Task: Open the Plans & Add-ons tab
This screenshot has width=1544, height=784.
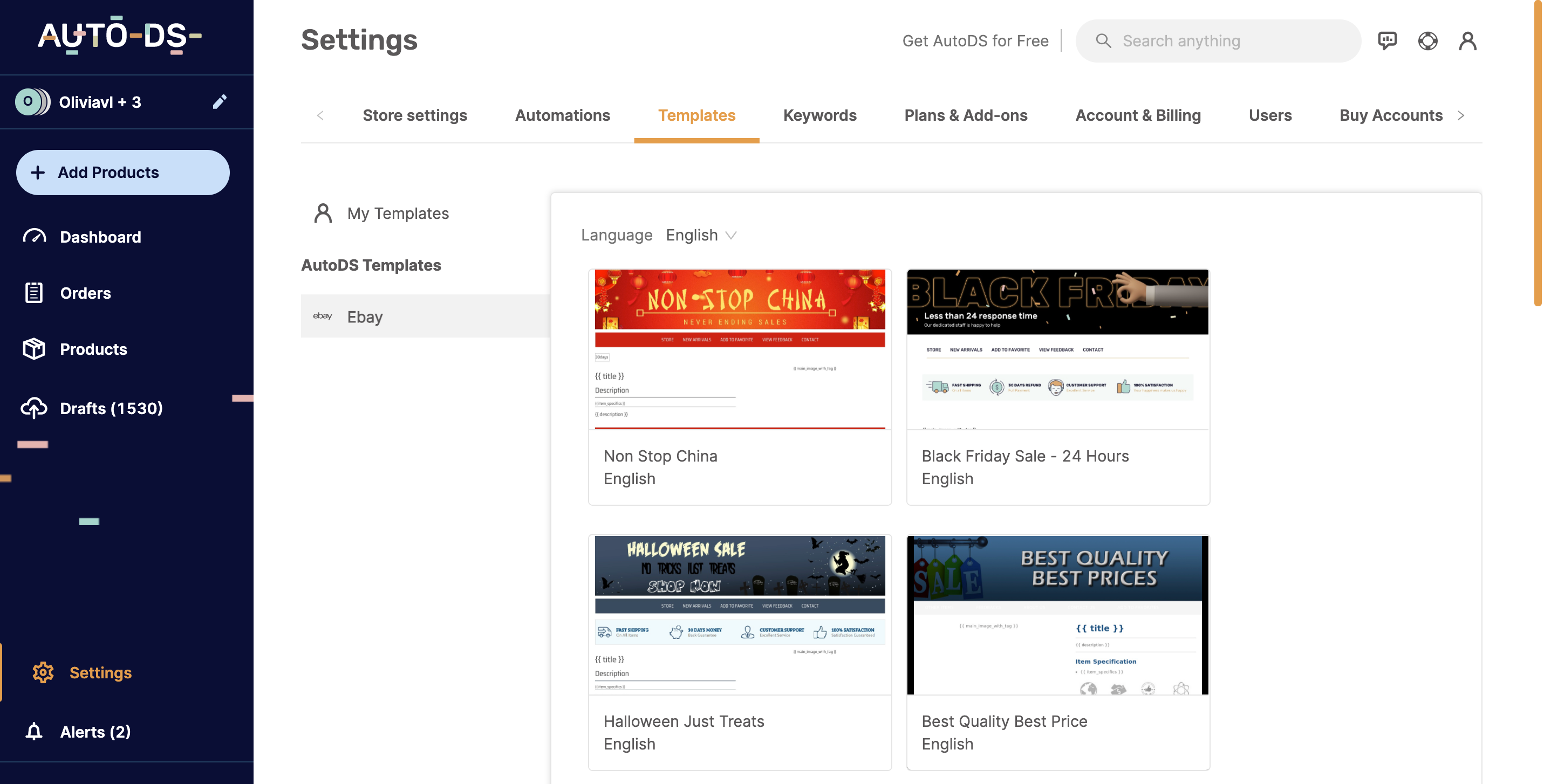Action: coord(966,115)
